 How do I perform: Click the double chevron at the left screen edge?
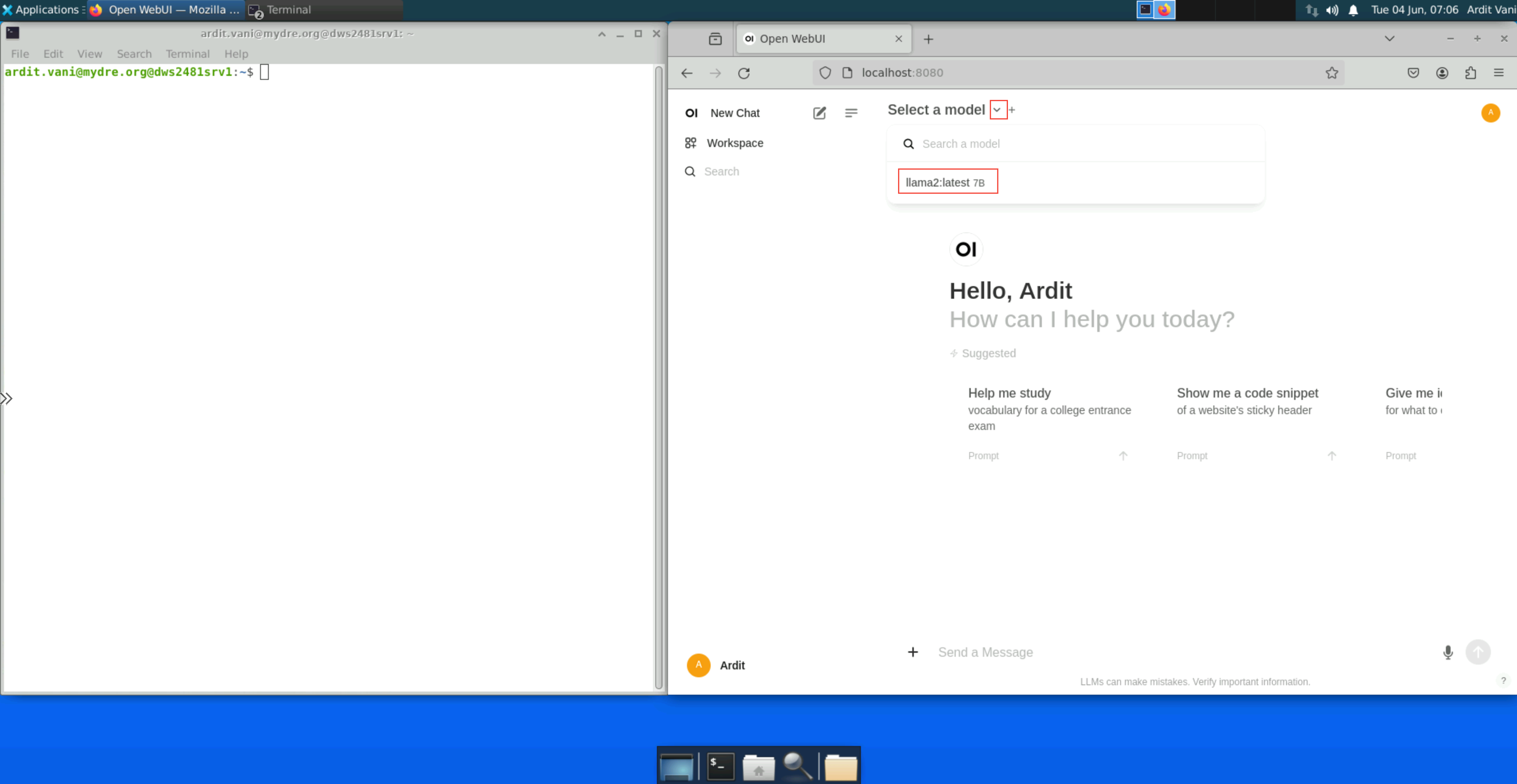(x=6, y=398)
